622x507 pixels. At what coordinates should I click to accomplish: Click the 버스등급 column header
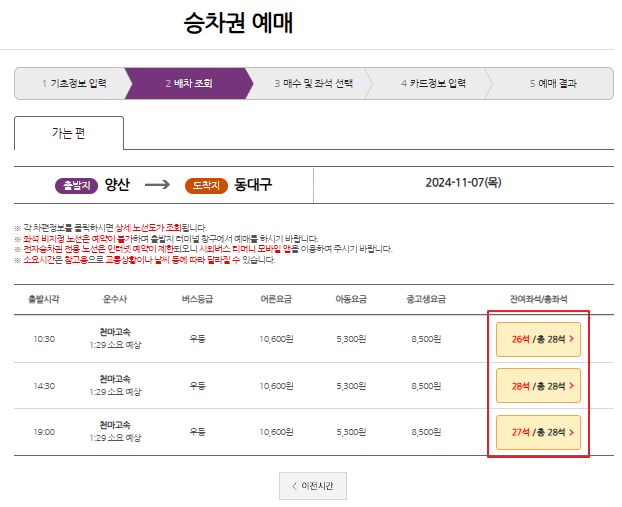[197, 299]
